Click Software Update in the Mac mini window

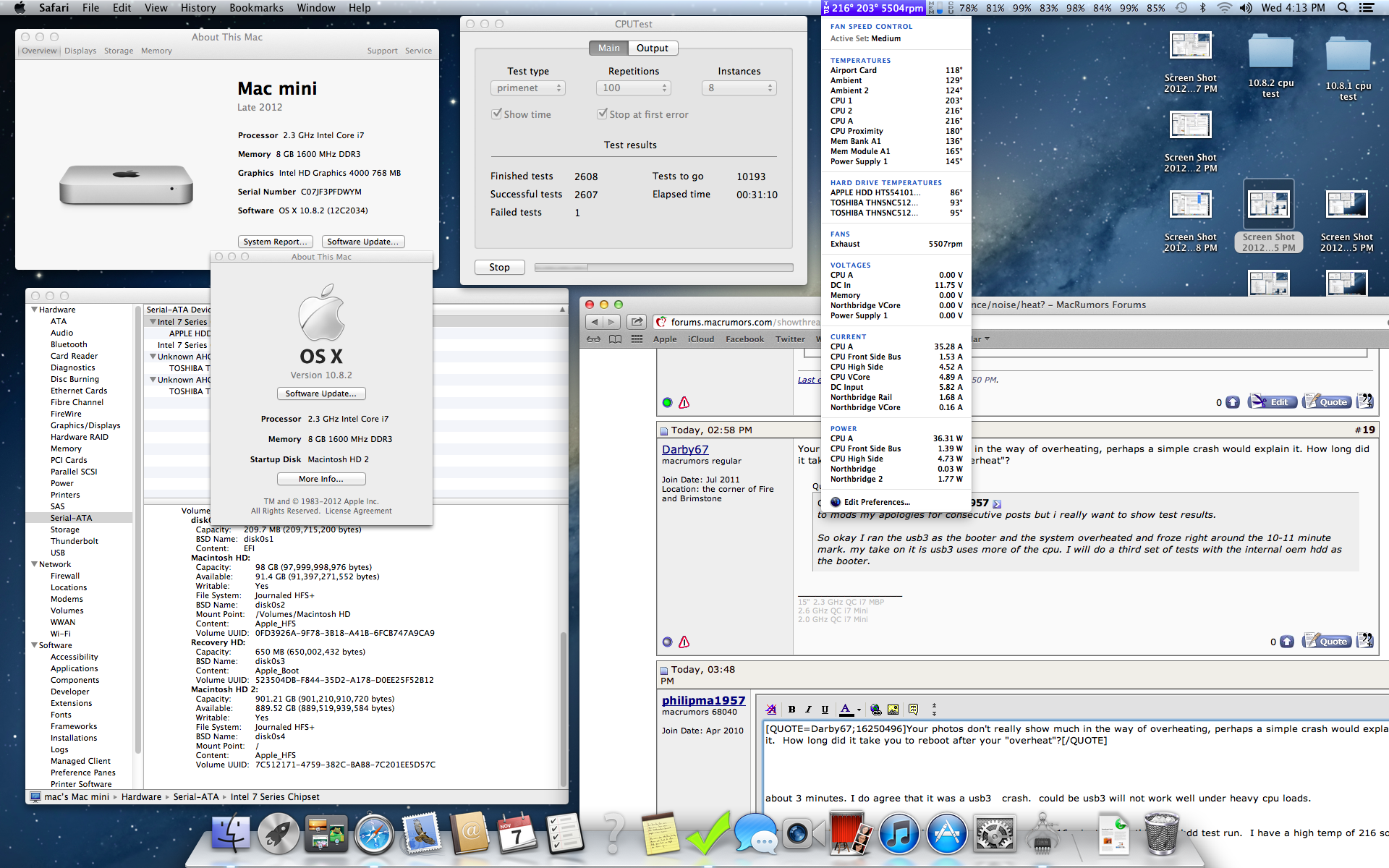pyautogui.click(x=363, y=242)
